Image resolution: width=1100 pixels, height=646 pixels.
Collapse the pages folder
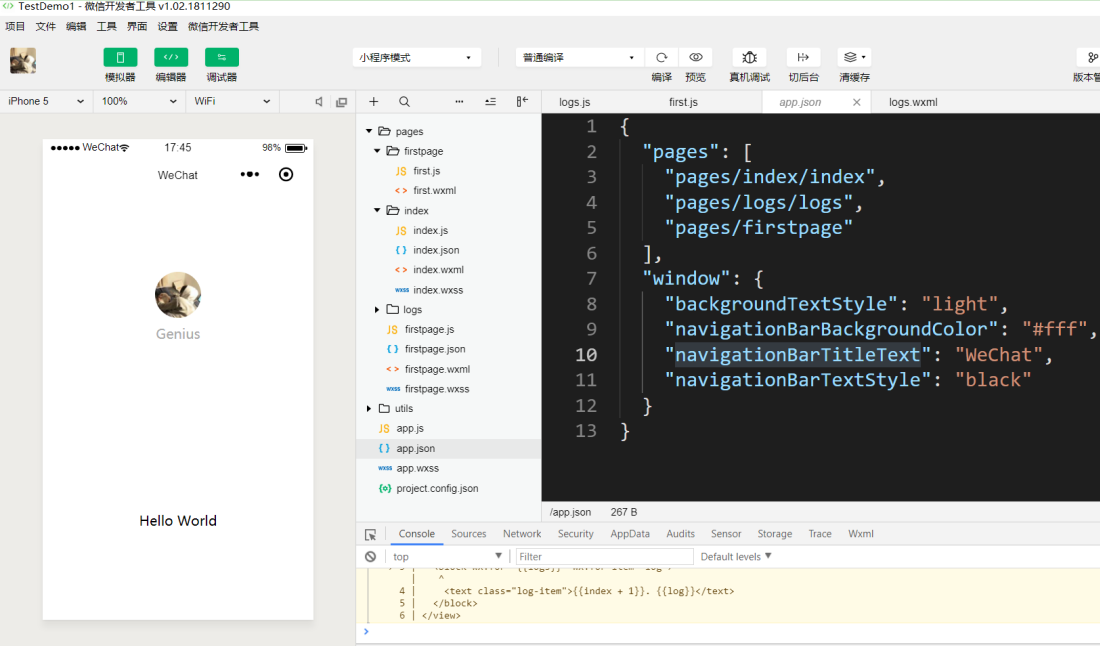pyautogui.click(x=369, y=131)
